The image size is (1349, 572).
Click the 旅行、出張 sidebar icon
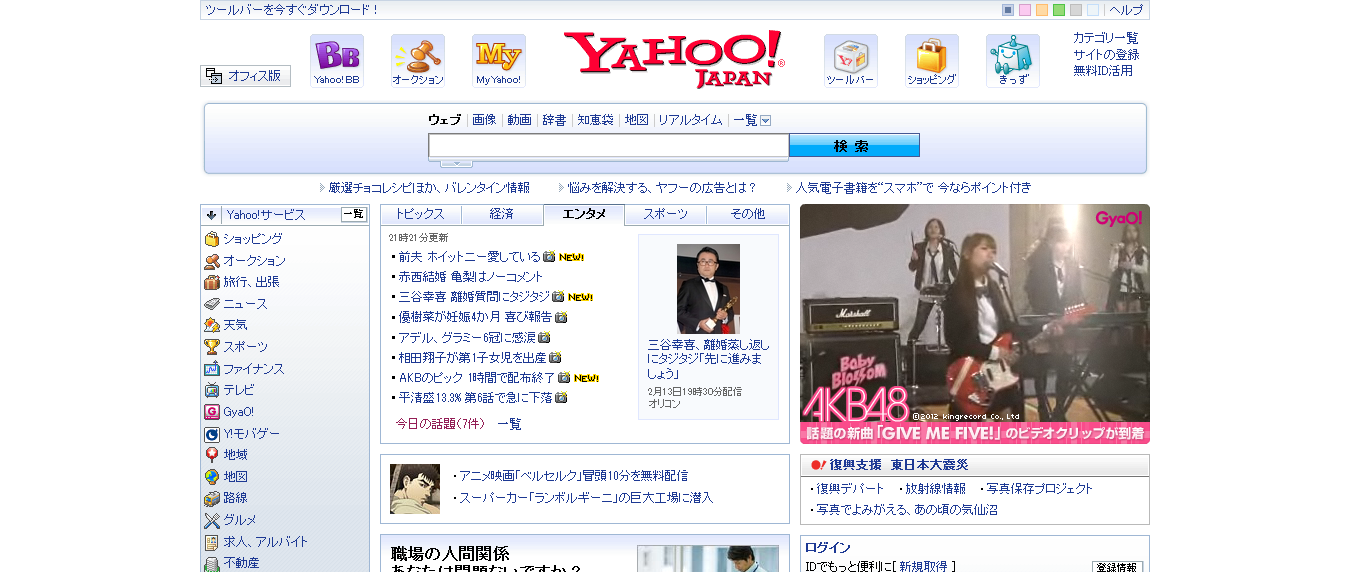(212, 282)
